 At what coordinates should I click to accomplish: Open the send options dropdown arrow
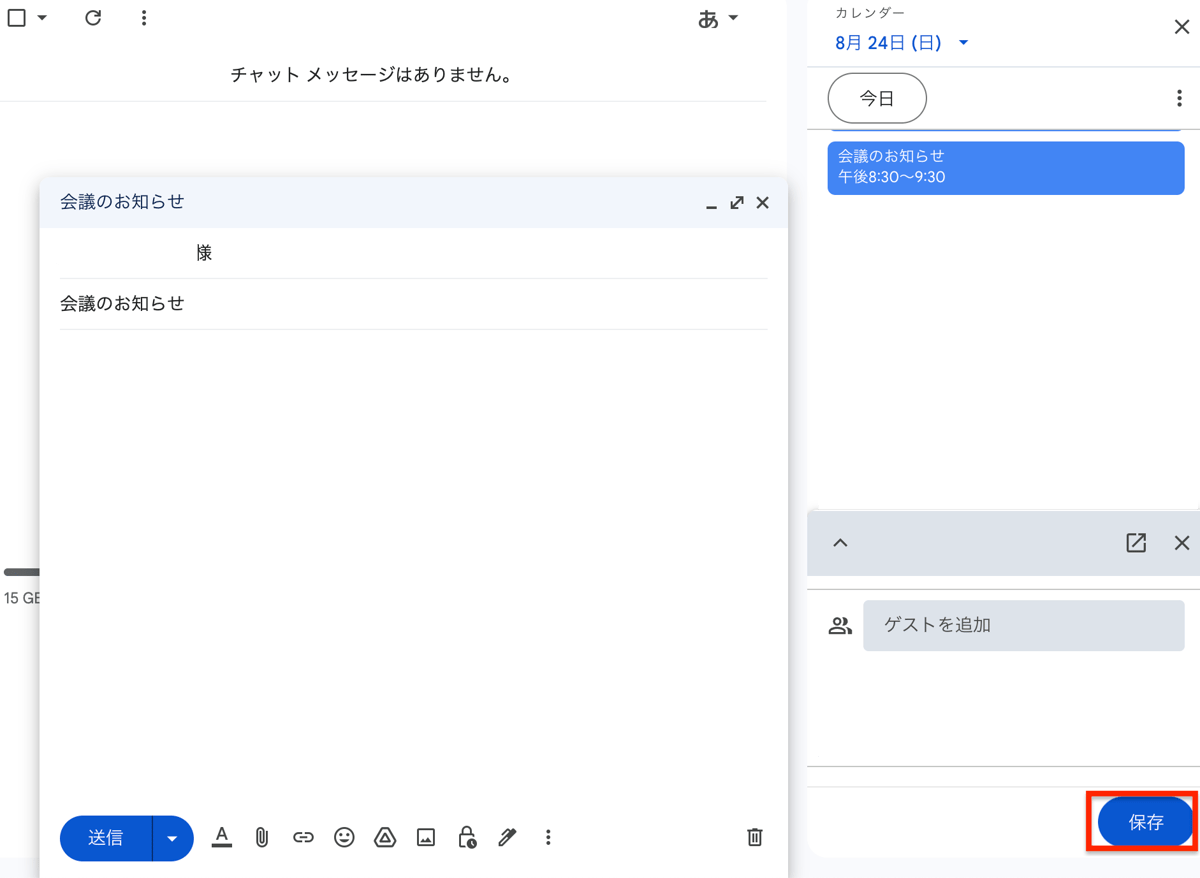pyautogui.click(x=173, y=838)
